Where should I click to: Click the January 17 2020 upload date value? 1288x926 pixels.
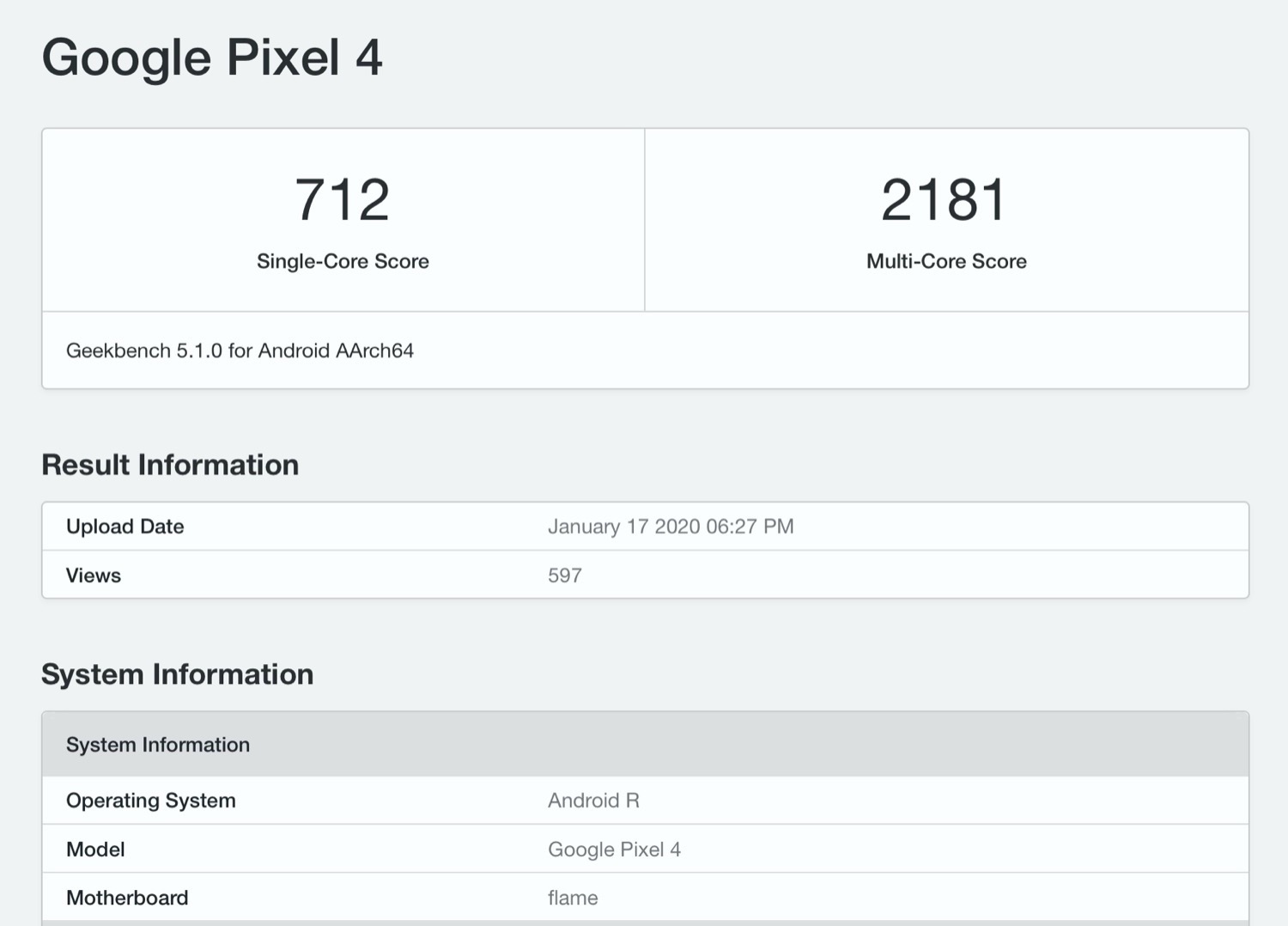click(x=671, y=527)
